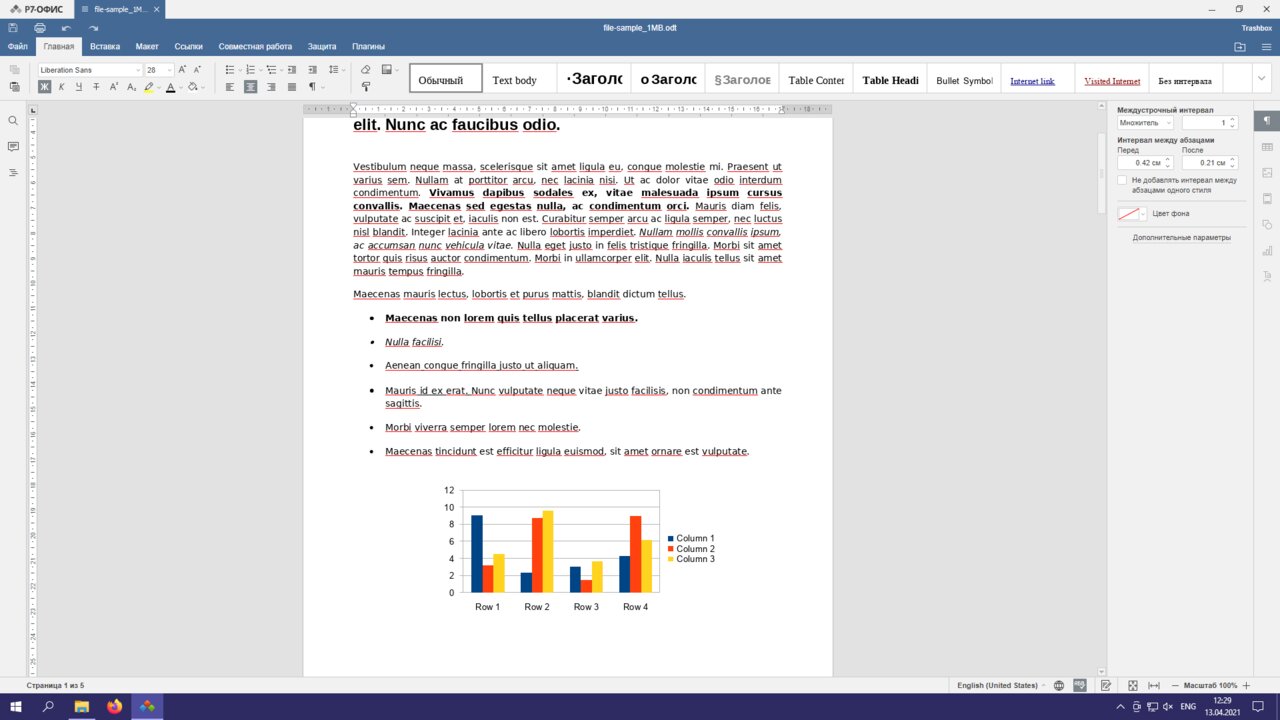The image size is (1280, 720).
Task: Open comments panel in left sidebar
Action: [x=13, y=146]
